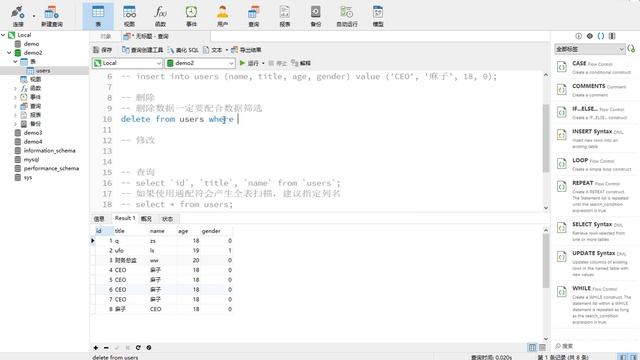Click the gender column header
Screen dimensions: 640x360
(211, 231)
